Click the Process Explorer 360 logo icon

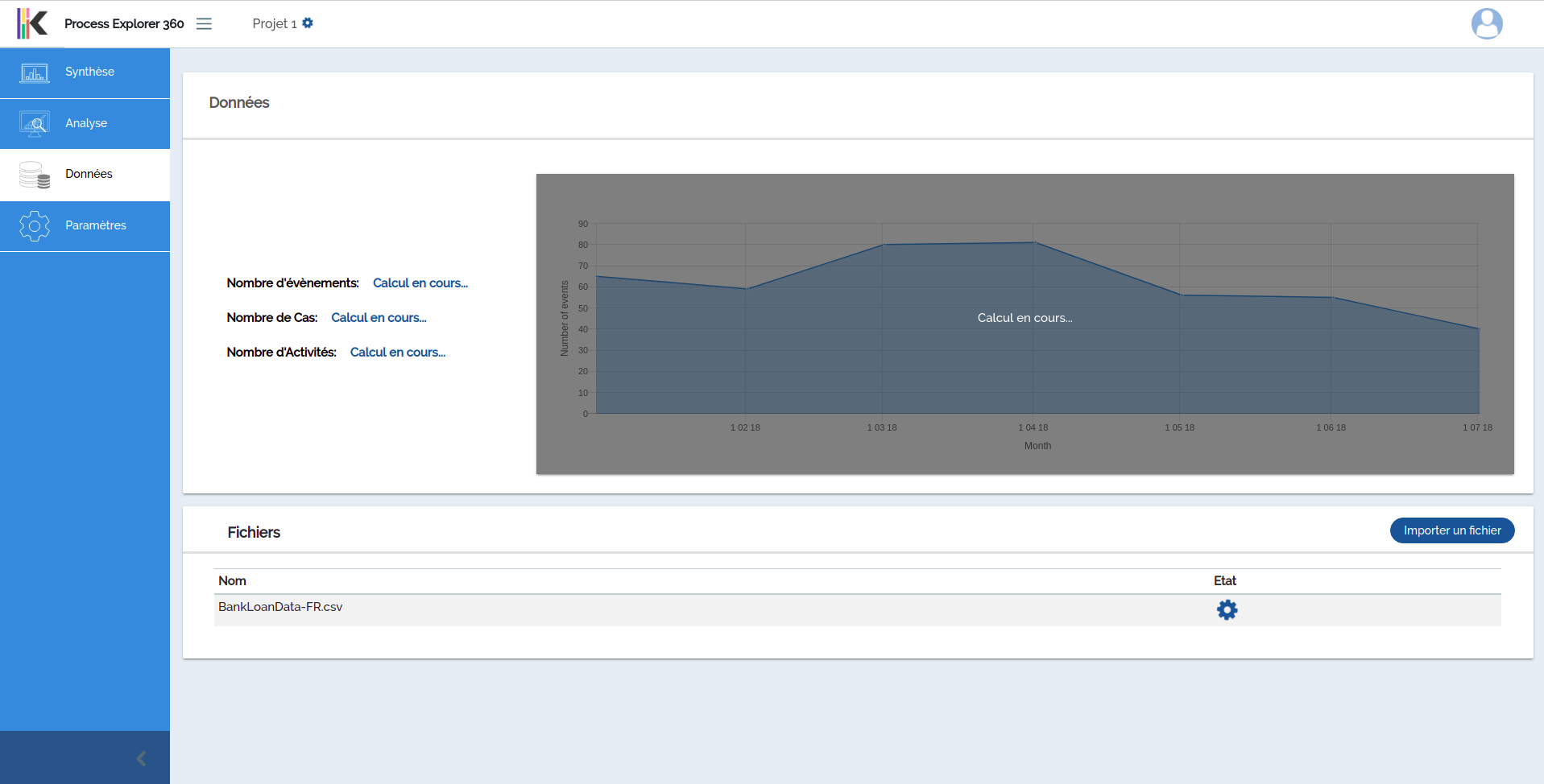point(32,23)
